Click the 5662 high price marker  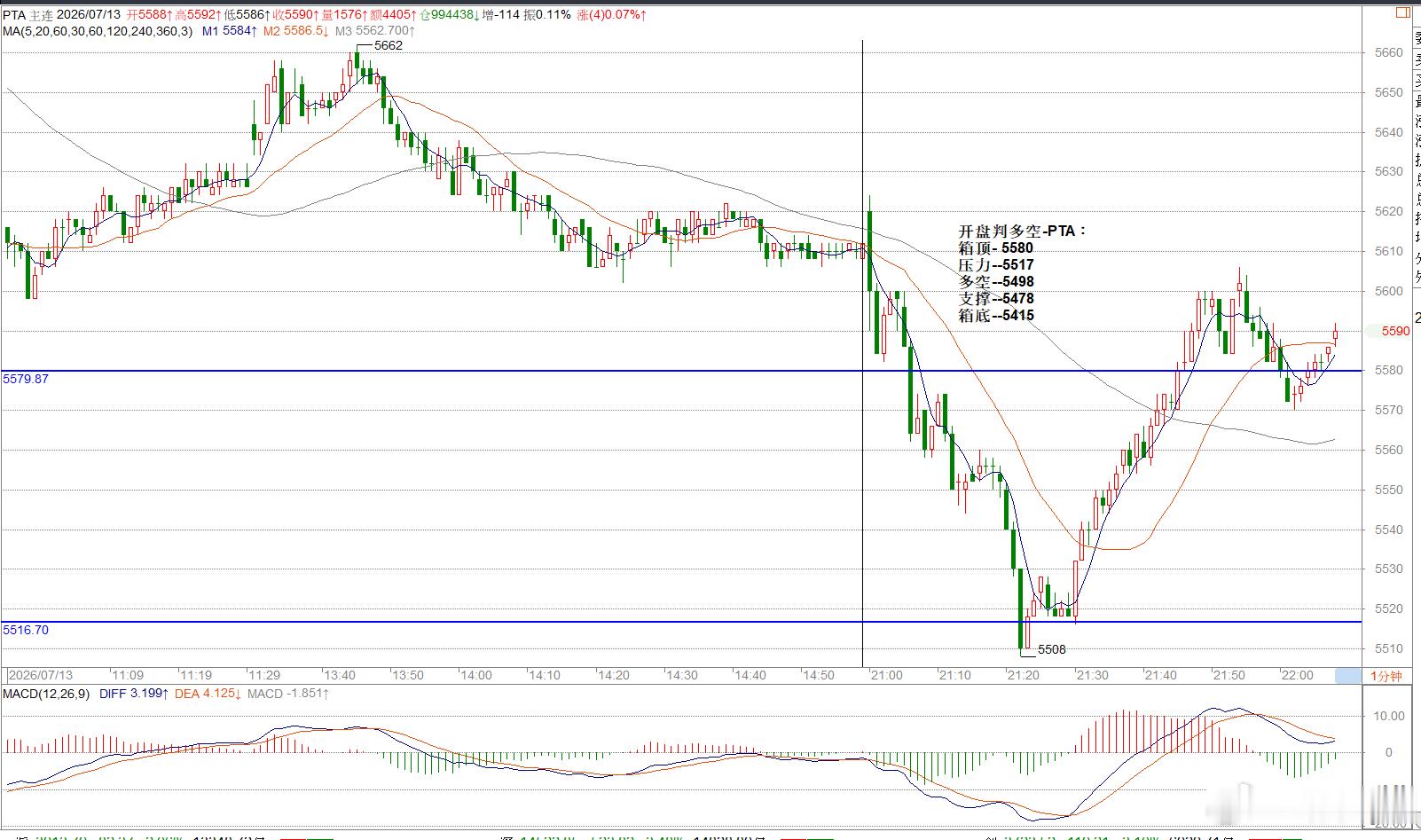[x=388, y=45]
